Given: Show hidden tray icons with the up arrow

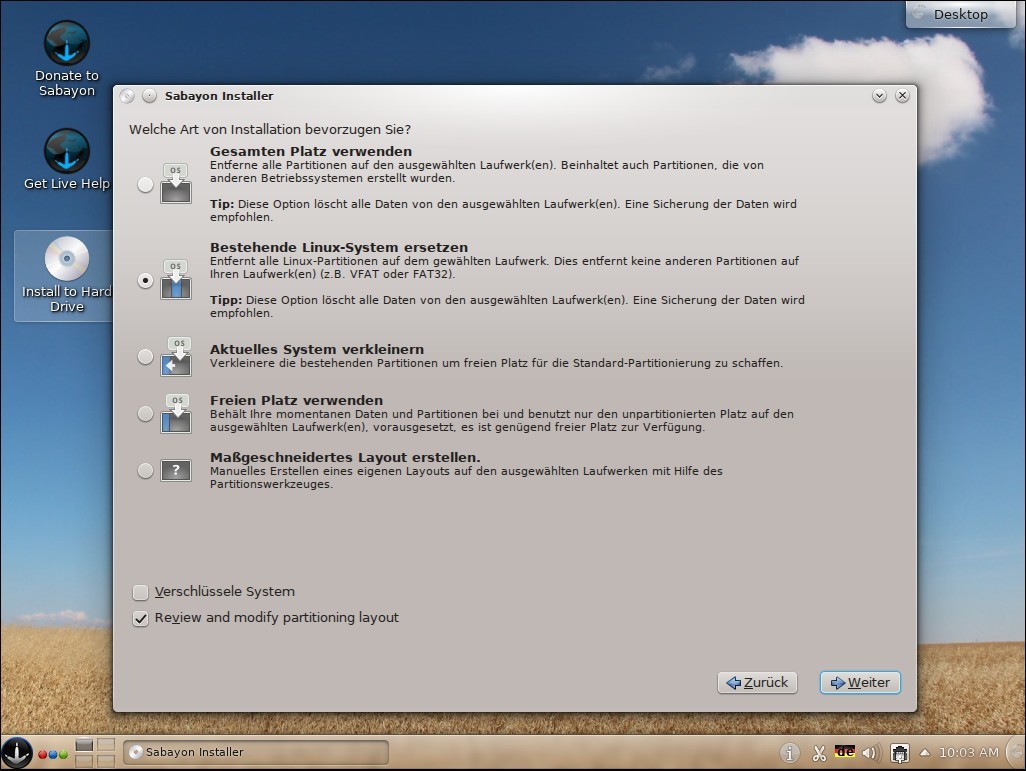Looking at the screenshot, I should [925, 753].
